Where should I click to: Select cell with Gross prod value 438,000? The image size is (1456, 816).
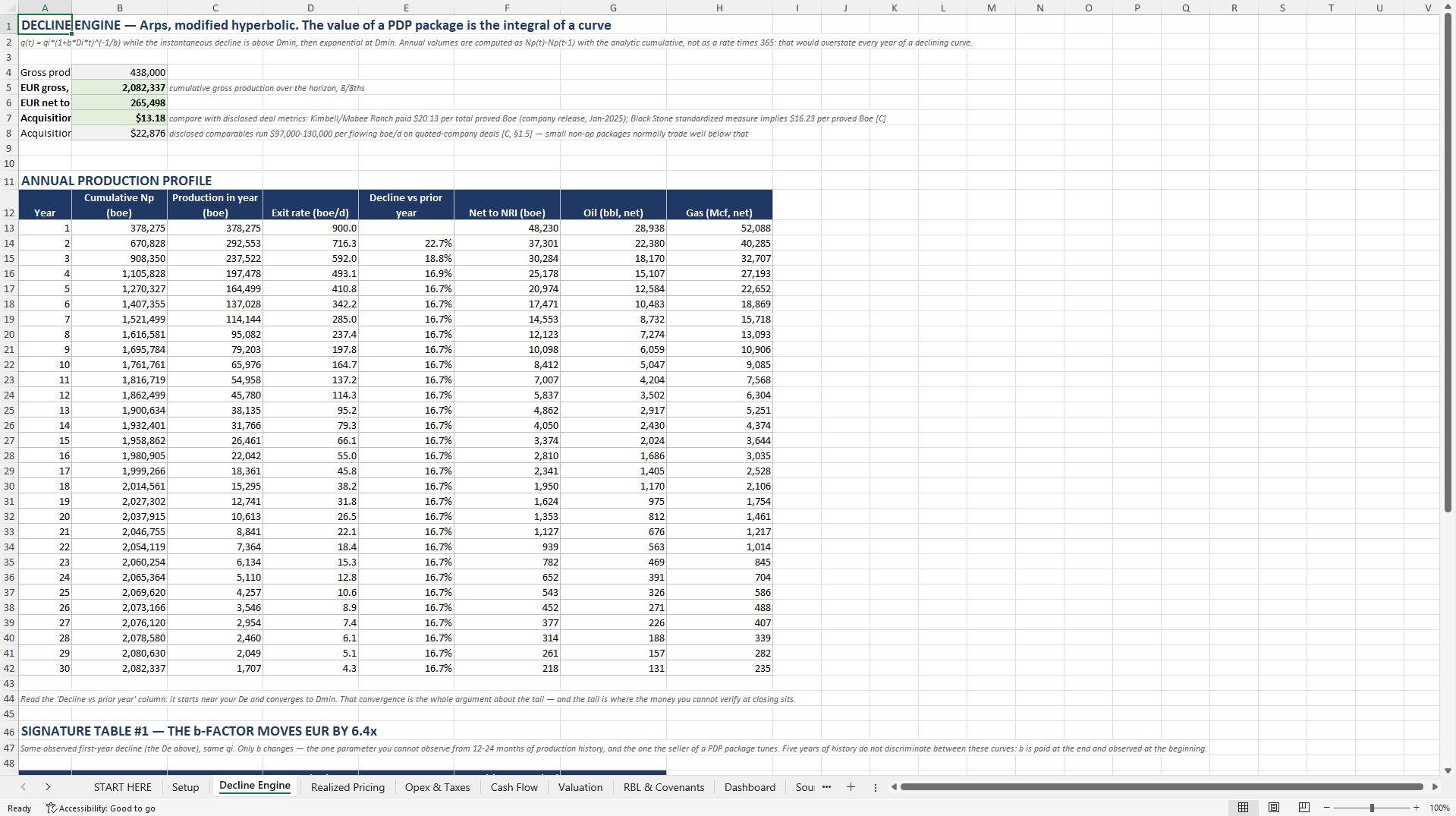coord(119,72)
